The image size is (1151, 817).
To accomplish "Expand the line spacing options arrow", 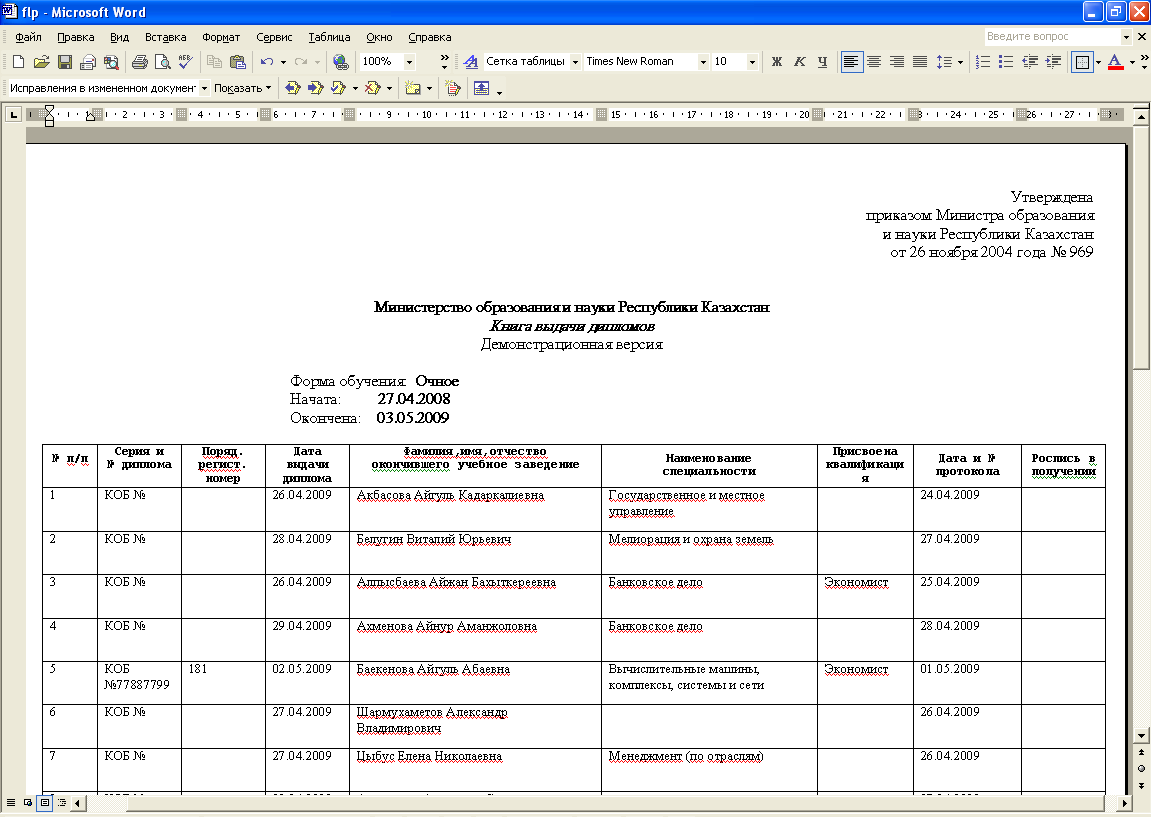I will (960, 62).
